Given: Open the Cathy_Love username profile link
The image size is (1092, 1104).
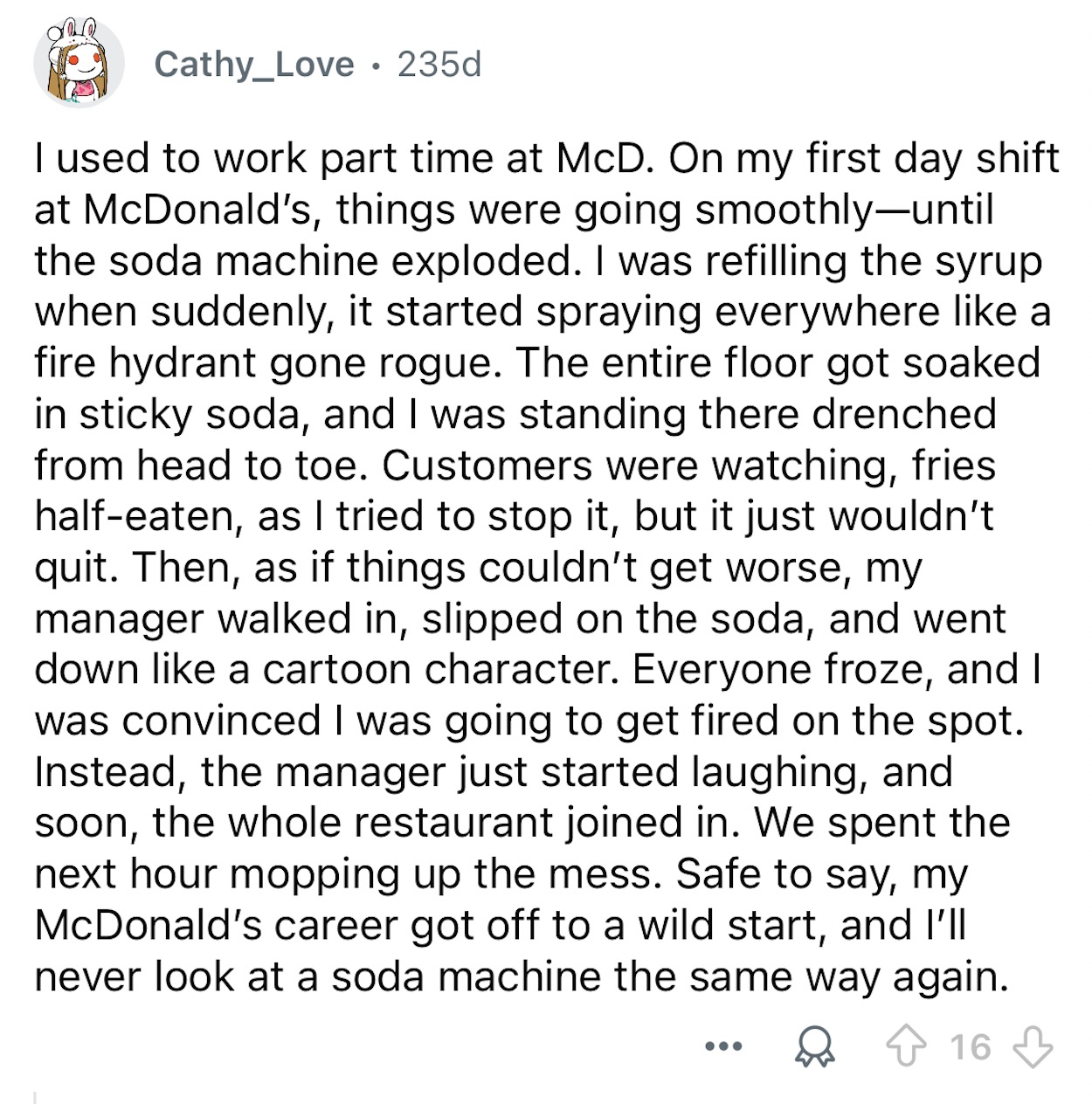Looking at the screenshot, I should click(x=254, y=64).
